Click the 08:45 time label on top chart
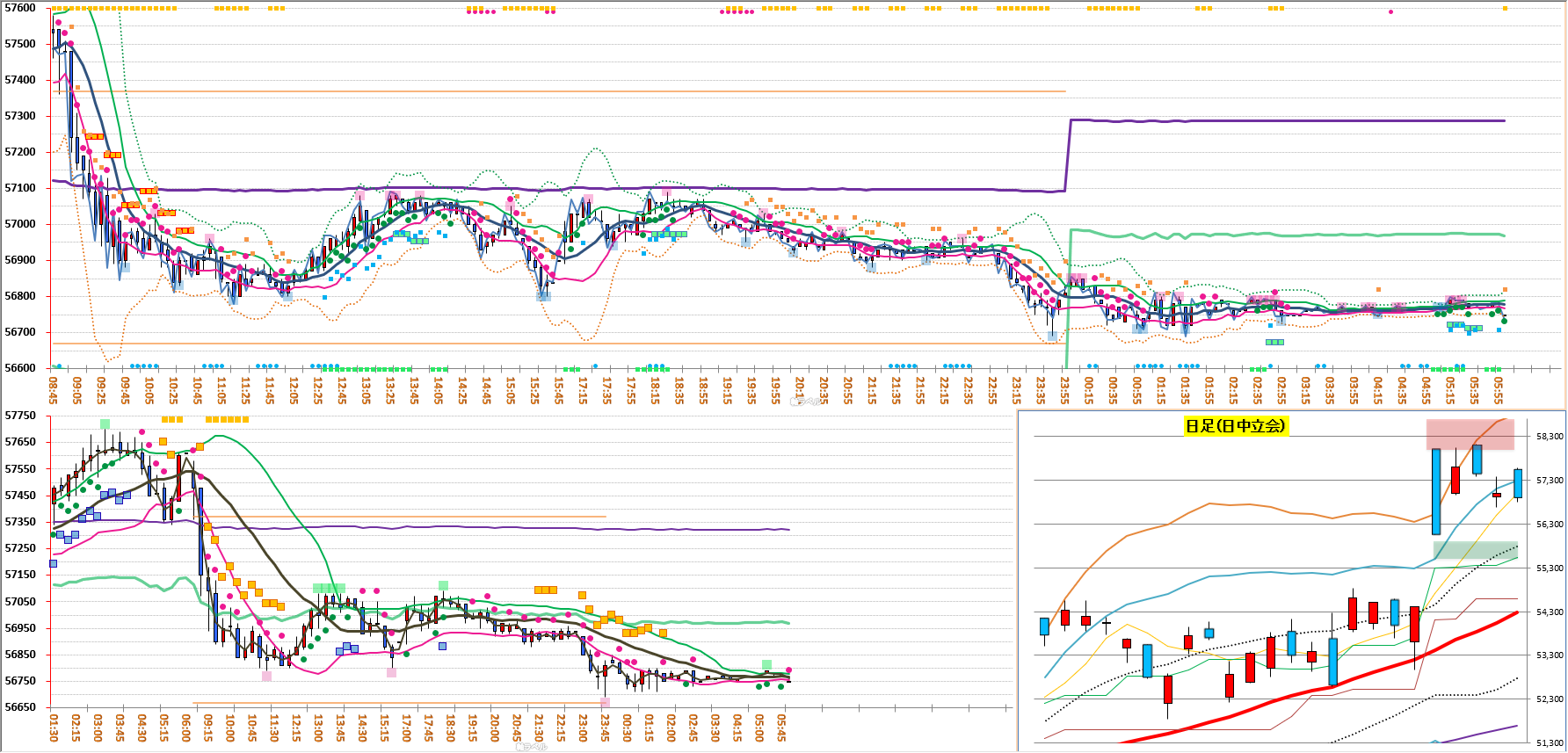 [x=54, y=389]
